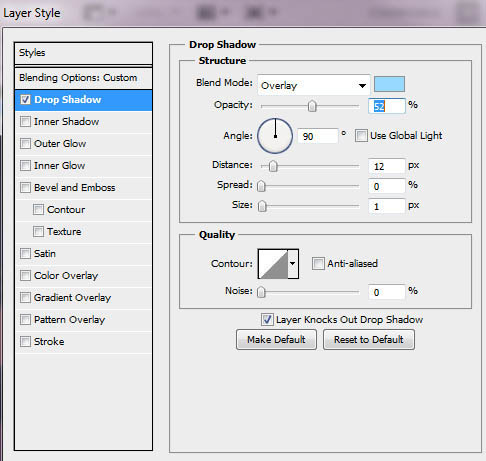Viewport: 486px width, 461px height.
Task: Click the Size value input field
Action: tap(387, 206)
